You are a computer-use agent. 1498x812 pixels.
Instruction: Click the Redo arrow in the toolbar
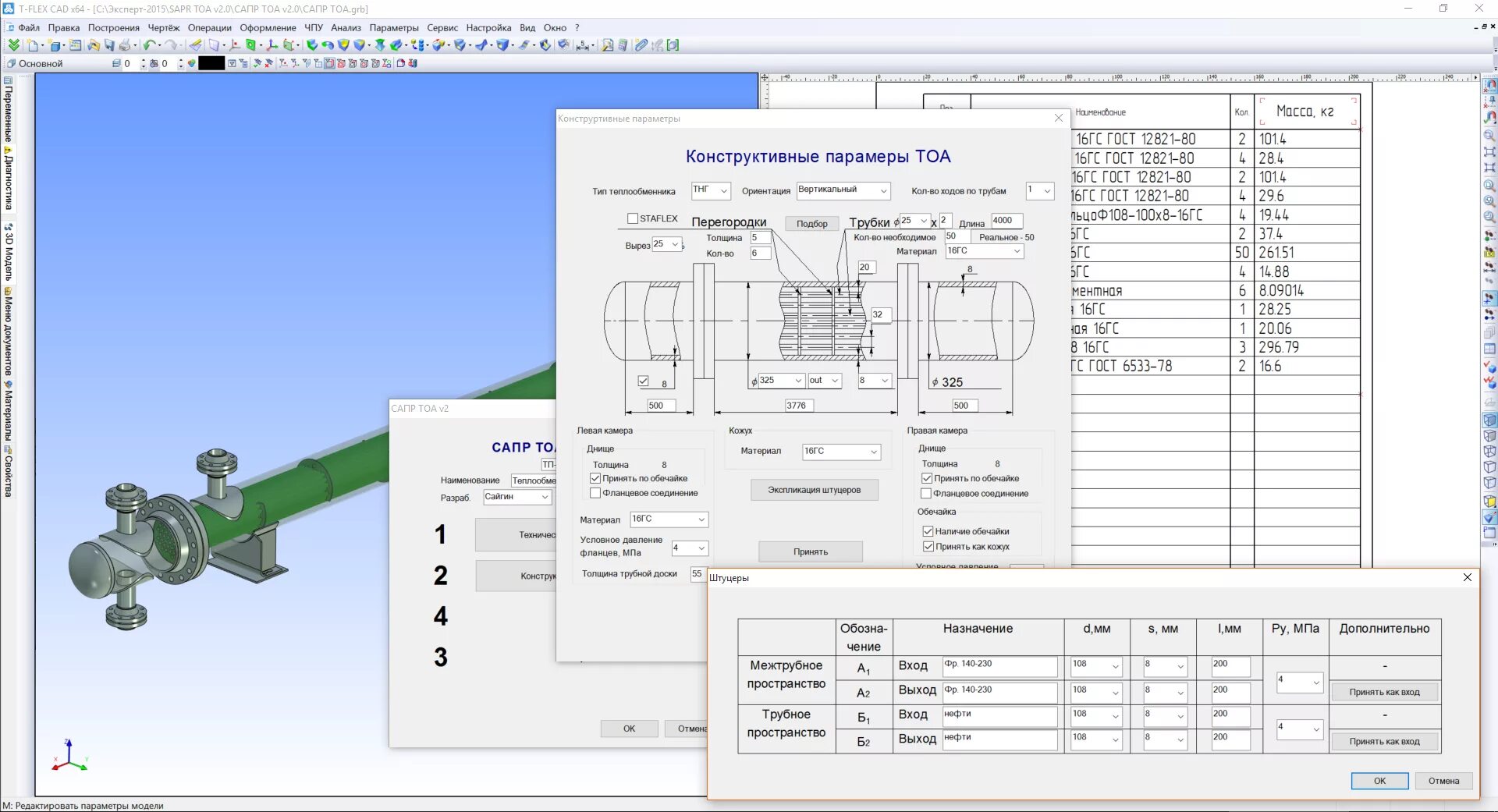171,45
